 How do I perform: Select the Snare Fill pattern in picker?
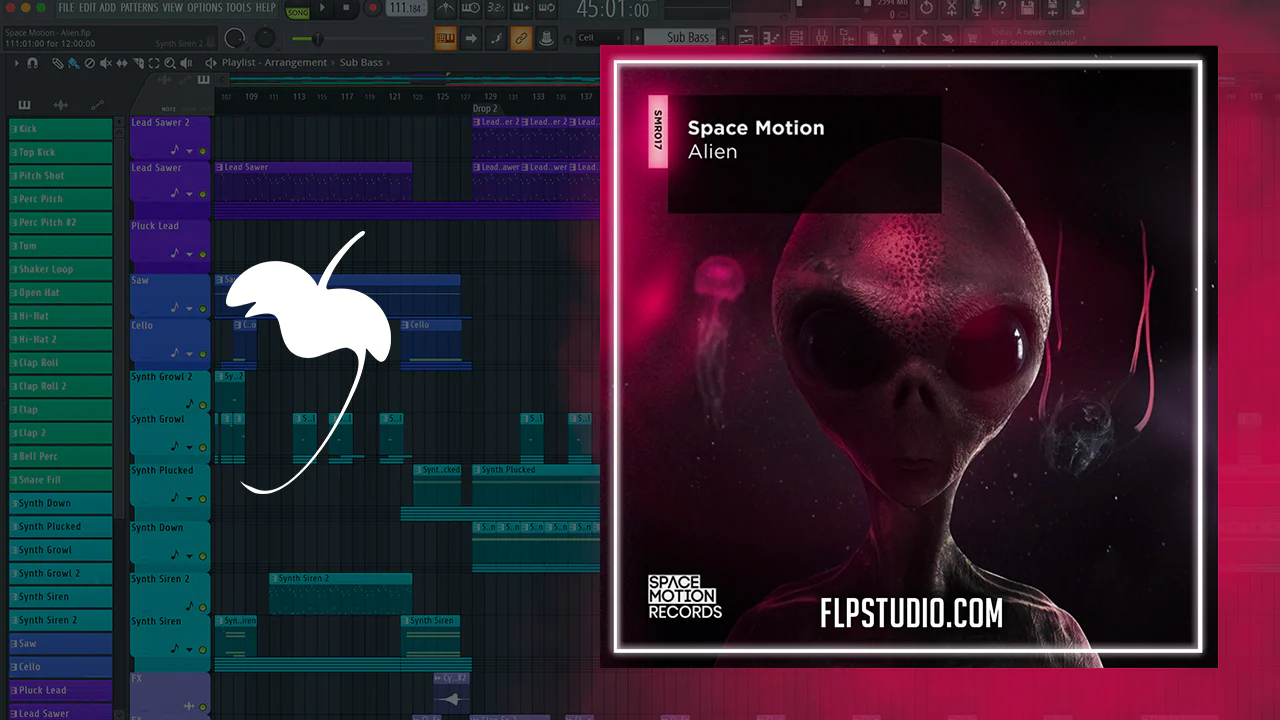[61, 479]
